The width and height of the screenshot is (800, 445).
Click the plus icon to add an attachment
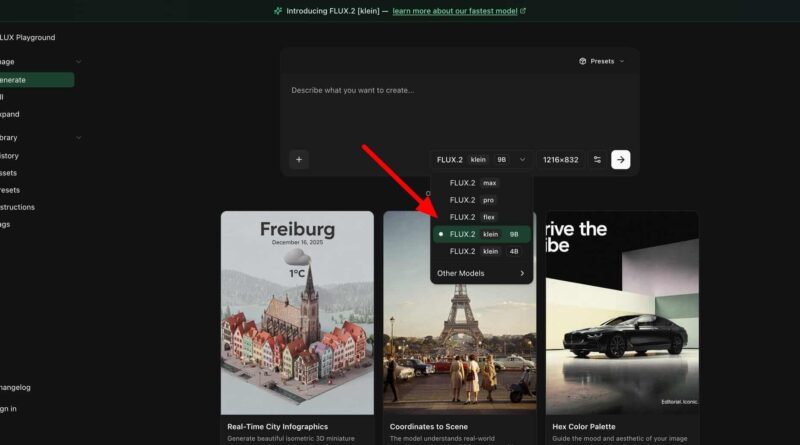click(299, 159)
